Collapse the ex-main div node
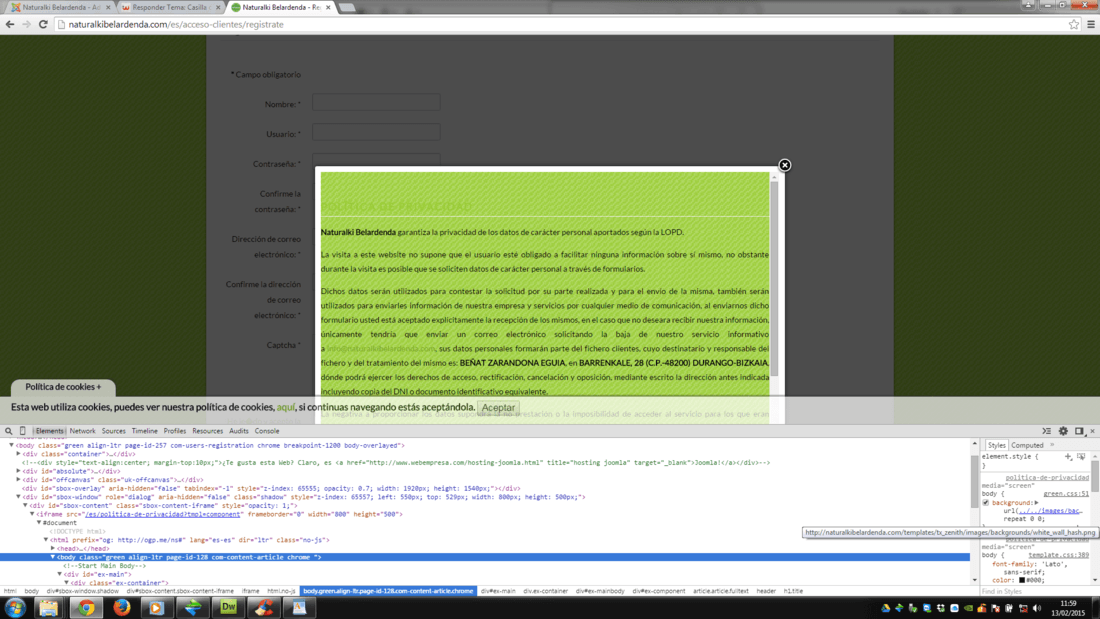Viewport: 1100px width, 619px height. [x=60, y=574]
